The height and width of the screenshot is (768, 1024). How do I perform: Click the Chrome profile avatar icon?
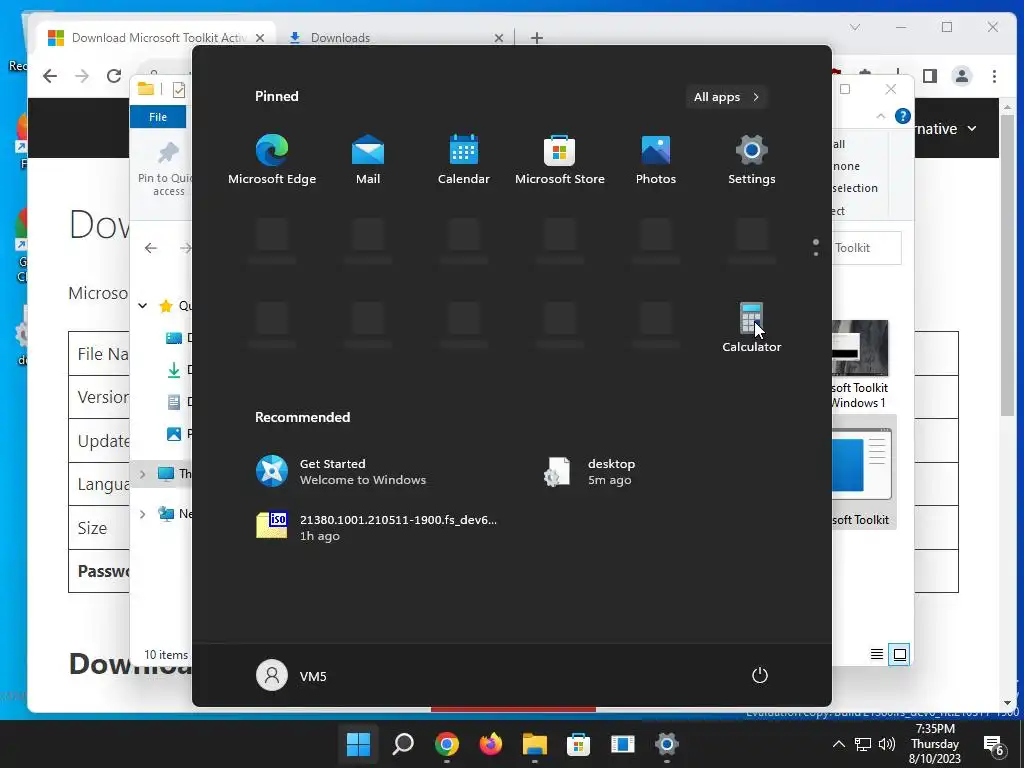(x=962, y=76)
